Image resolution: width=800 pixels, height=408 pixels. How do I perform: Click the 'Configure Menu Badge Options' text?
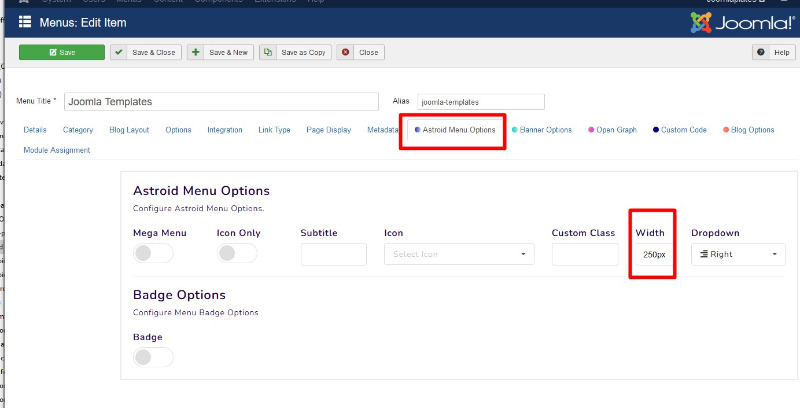coord(195,313)
